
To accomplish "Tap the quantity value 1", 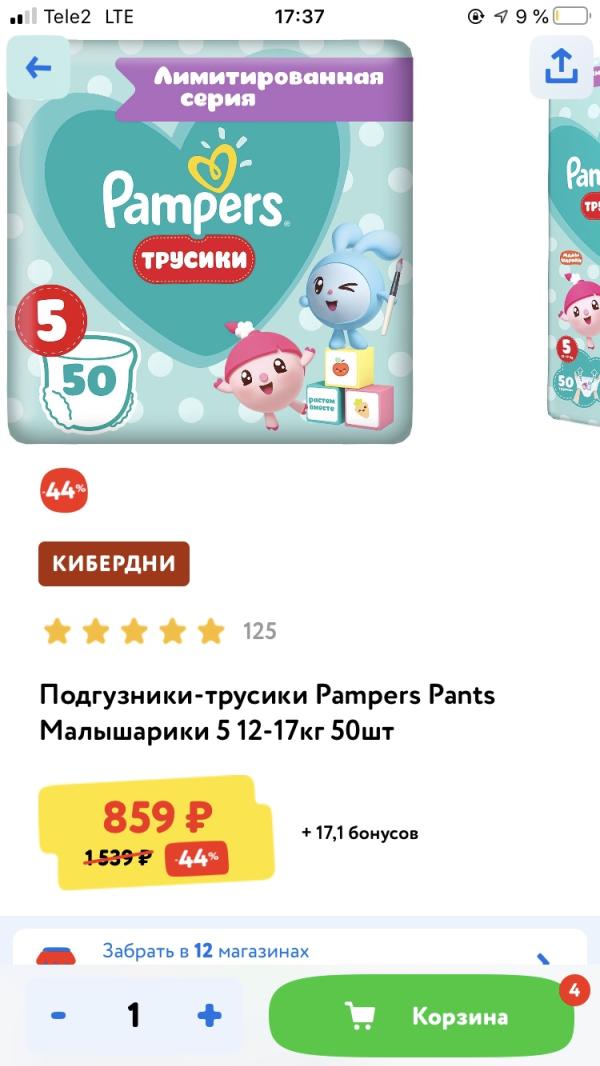I will coord(134,1016).
